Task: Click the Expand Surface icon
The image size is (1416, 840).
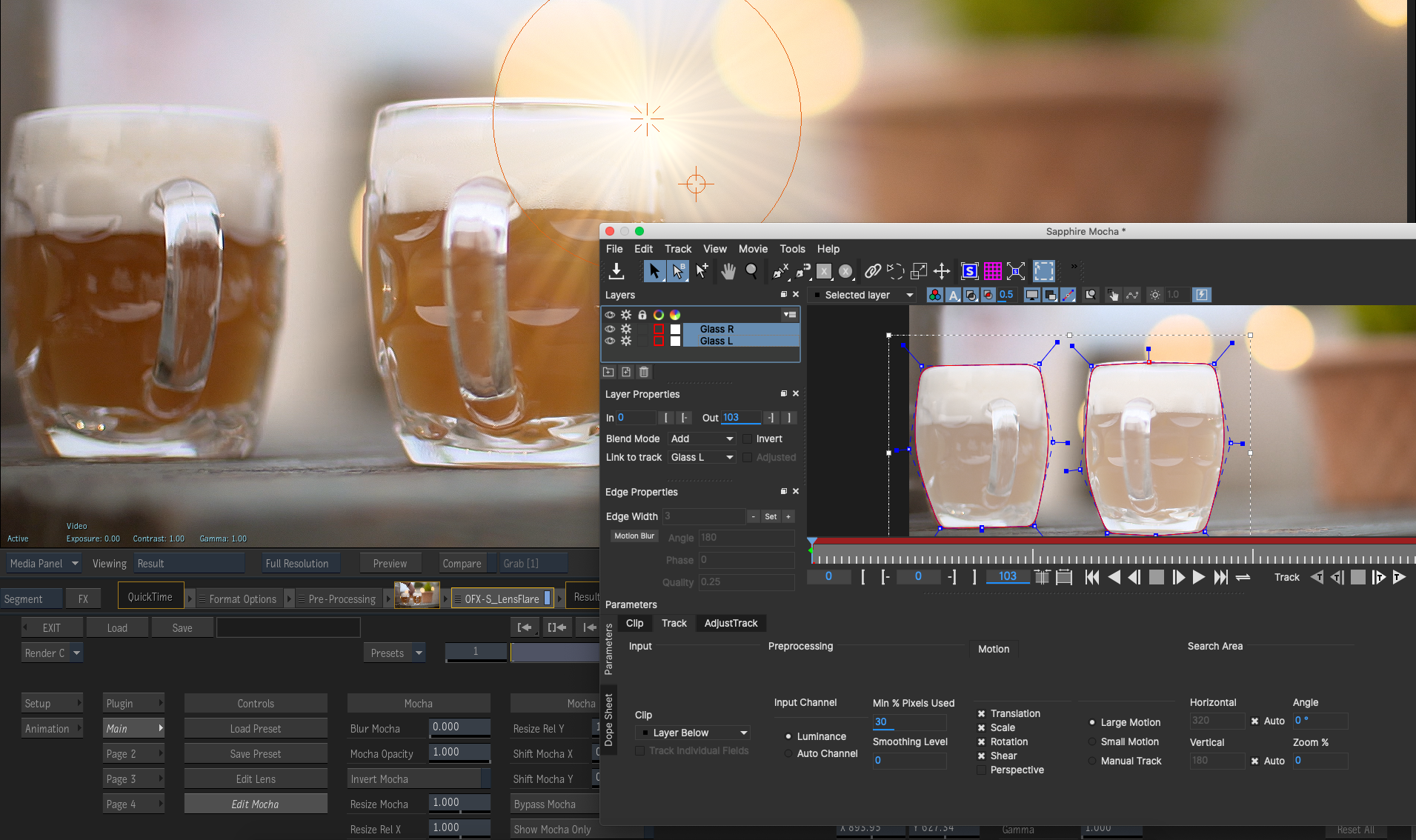Action: pyautogui.click(x=1016, y=271)
